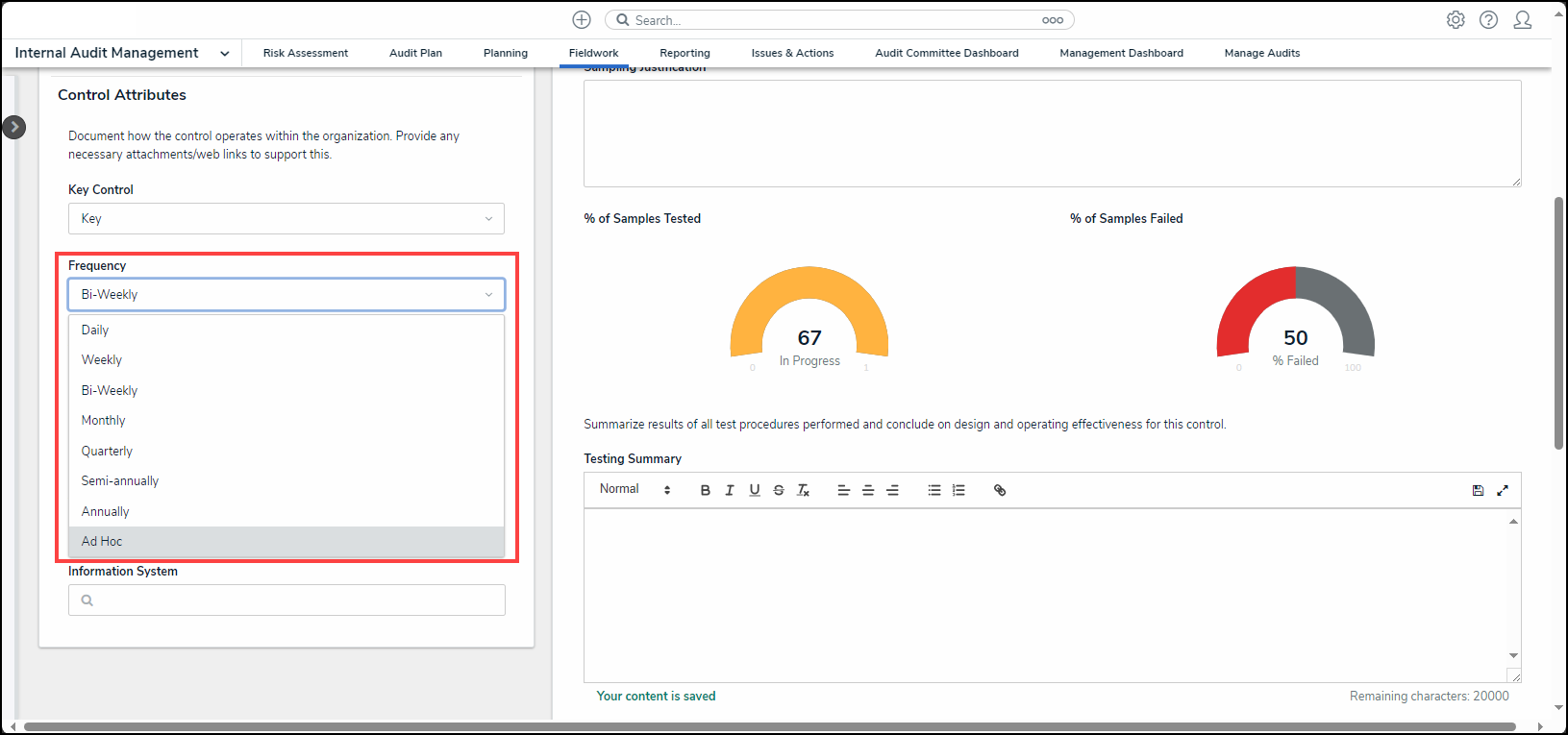Click the Information System search field
1568x735 pixels.
(286, 600)
